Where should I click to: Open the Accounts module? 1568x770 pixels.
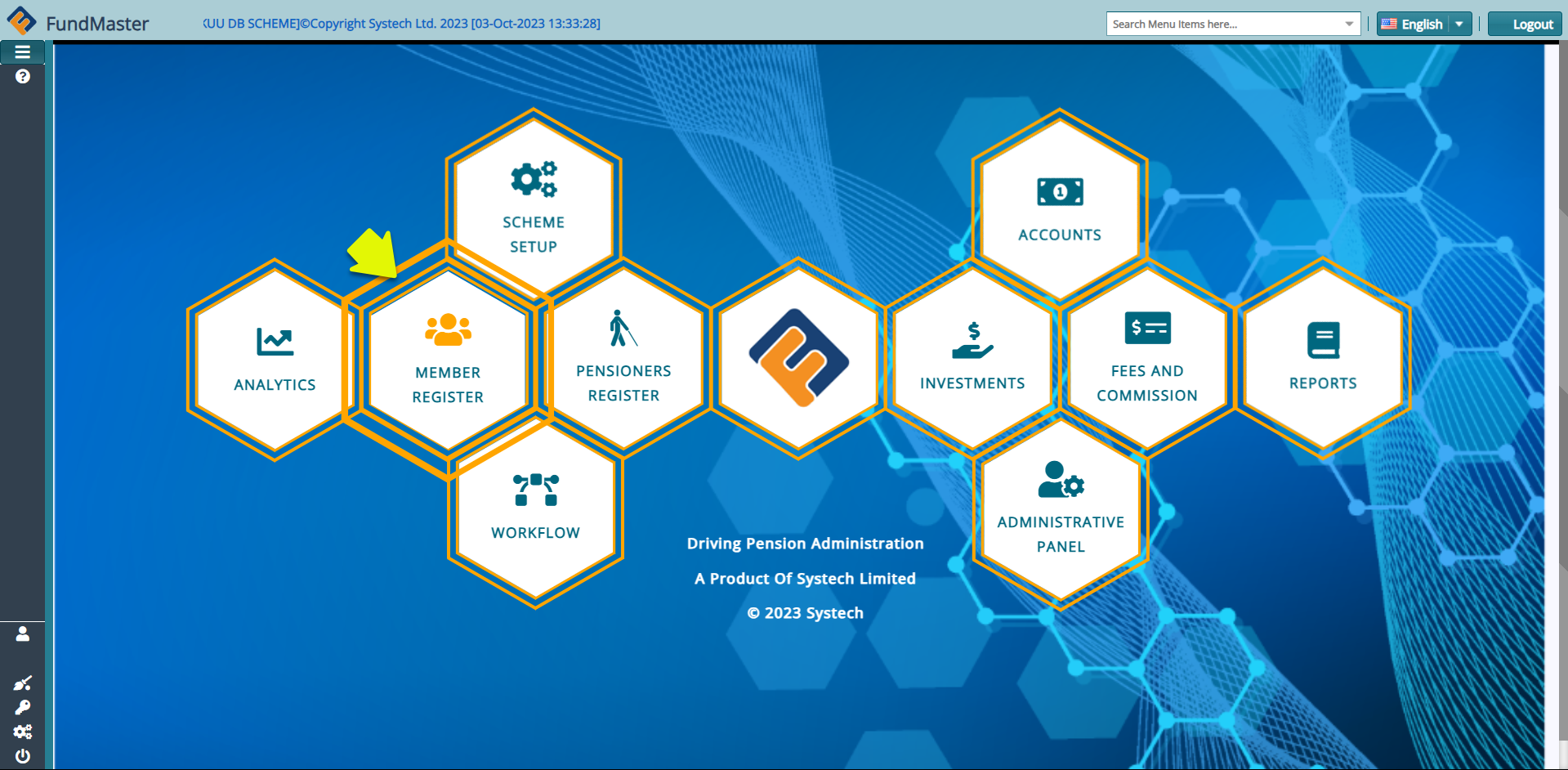(x=1059, y=208)
